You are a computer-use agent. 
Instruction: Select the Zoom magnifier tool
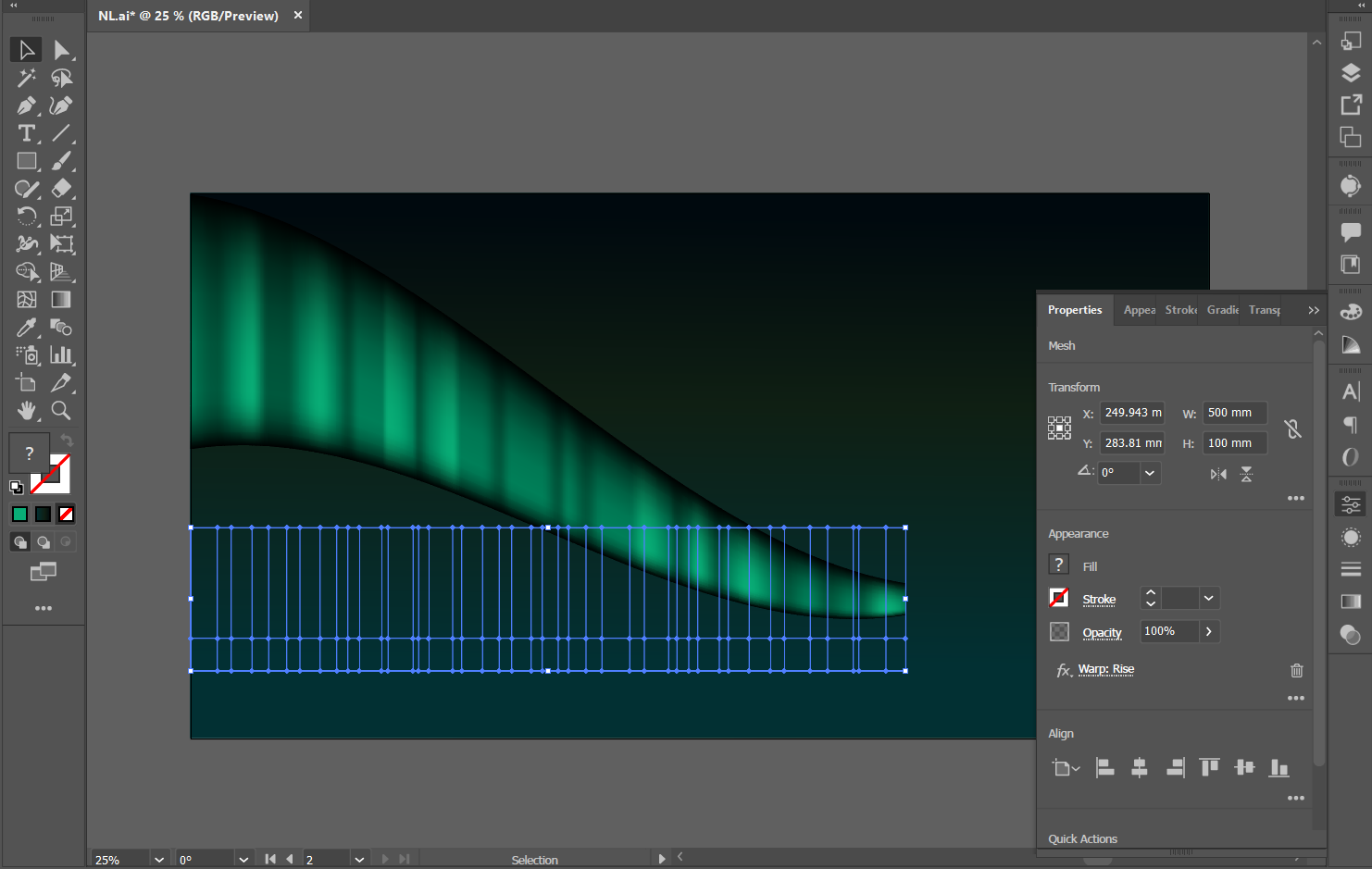[x=61, y=411]
